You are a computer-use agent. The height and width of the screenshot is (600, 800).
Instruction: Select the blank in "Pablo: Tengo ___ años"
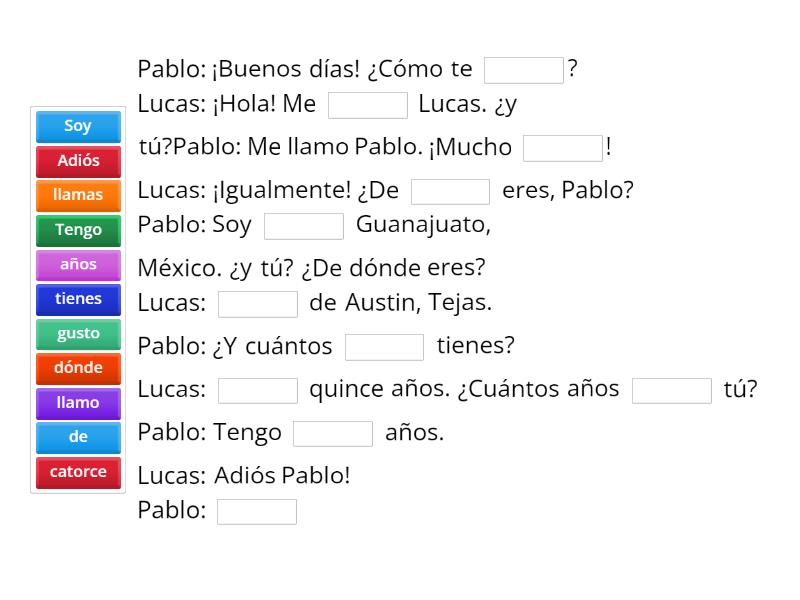pos(334,433)
